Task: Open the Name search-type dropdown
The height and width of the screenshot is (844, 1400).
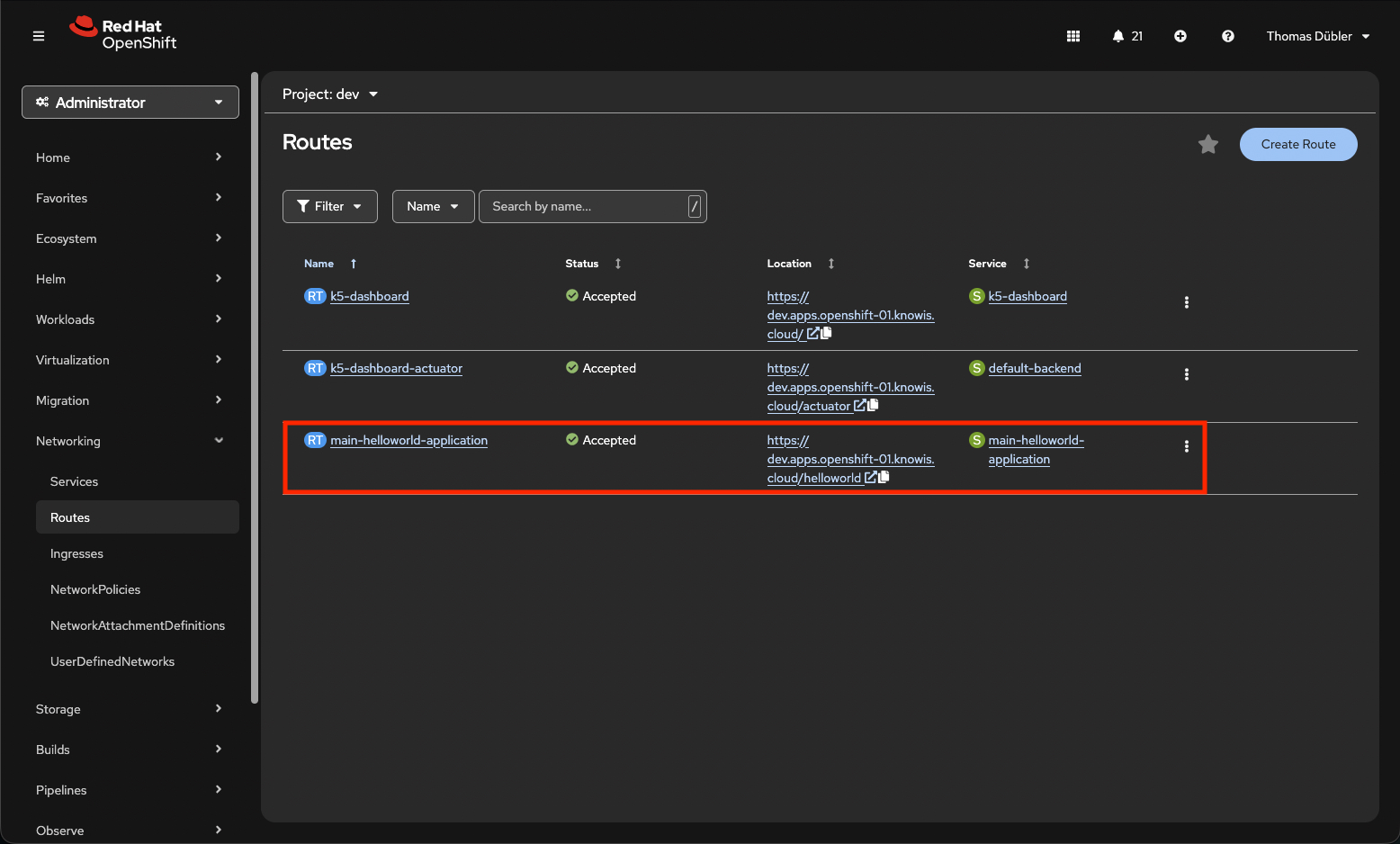Action: 433,206
